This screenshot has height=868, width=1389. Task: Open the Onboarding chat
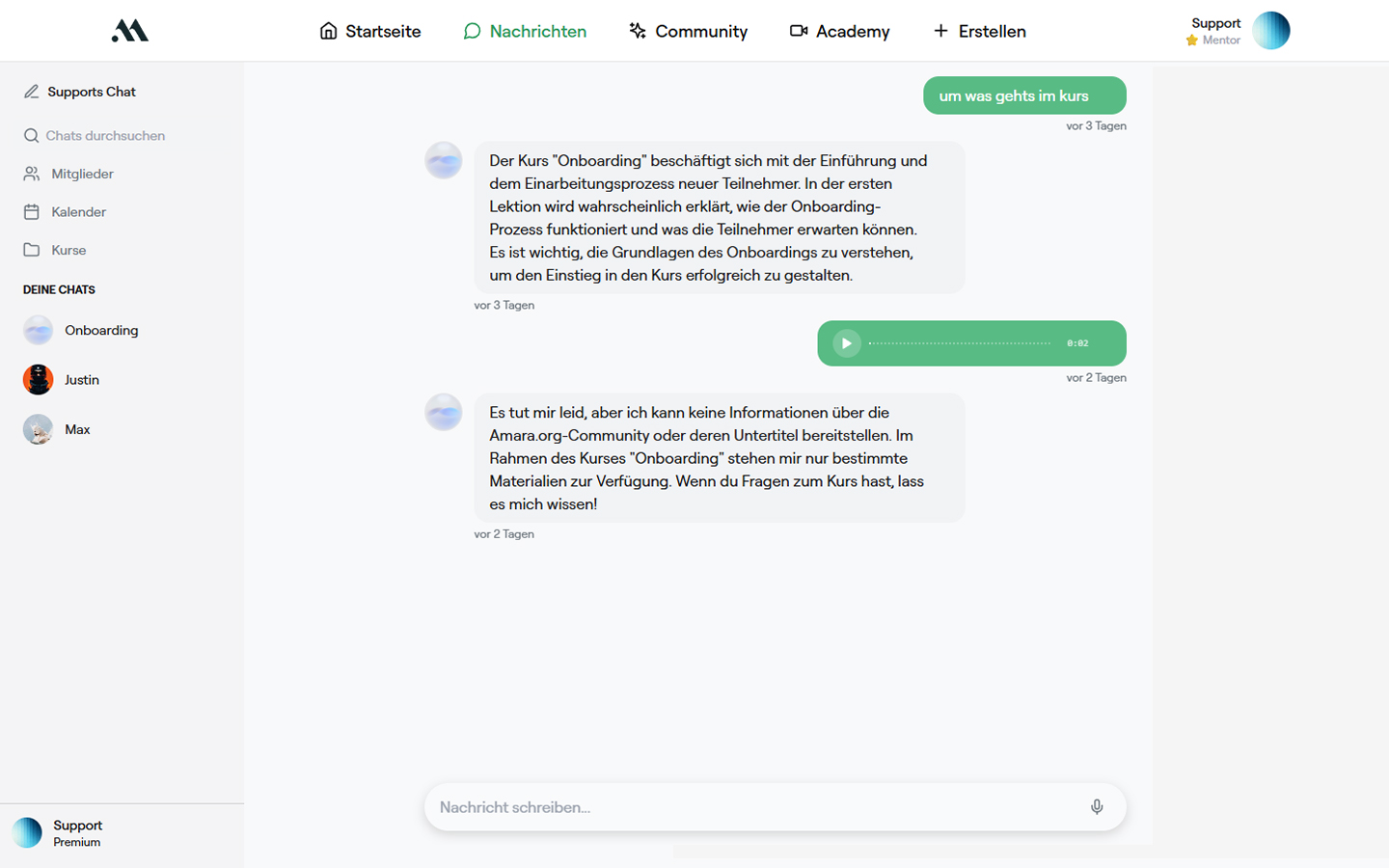pyautogui.click(x=101, y=330)
